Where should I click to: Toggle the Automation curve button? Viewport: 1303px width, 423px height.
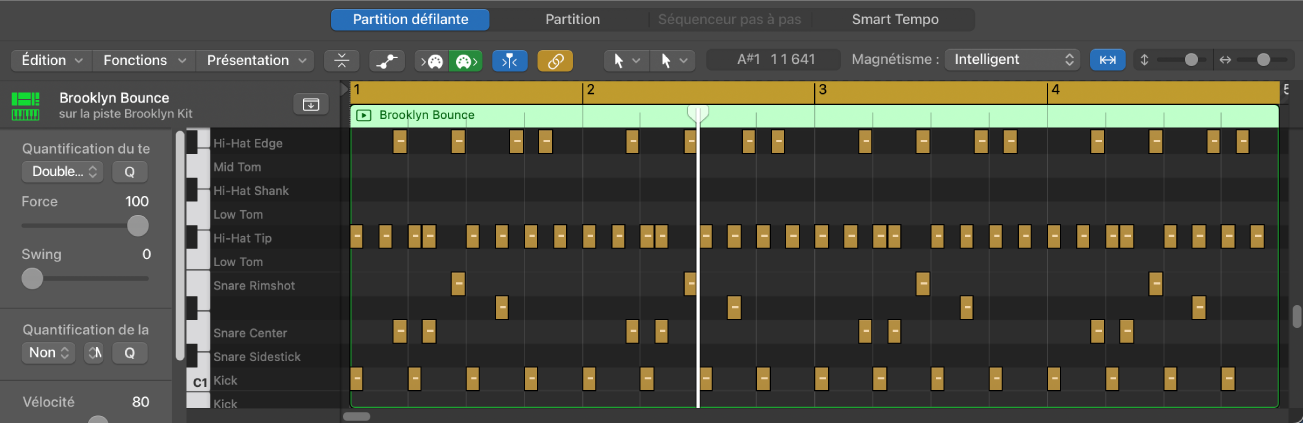click(x=386, y=60)
